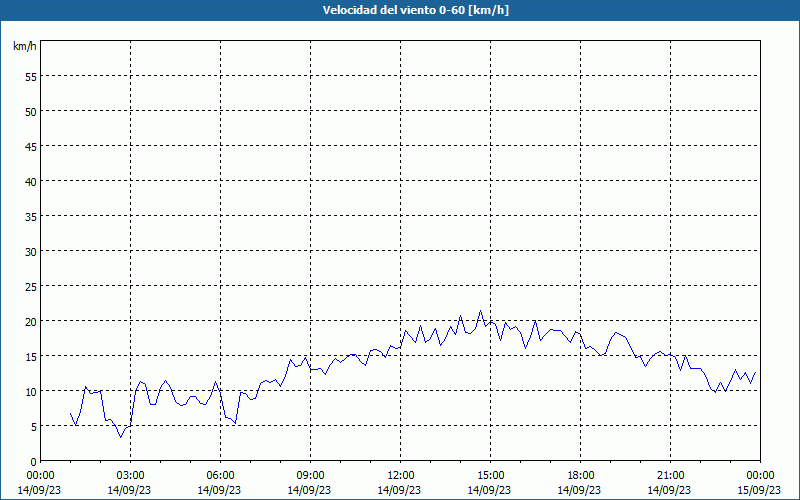The image size is (800, 500).
Task: Click the y-axis value 20
Action: coord(31,322)
